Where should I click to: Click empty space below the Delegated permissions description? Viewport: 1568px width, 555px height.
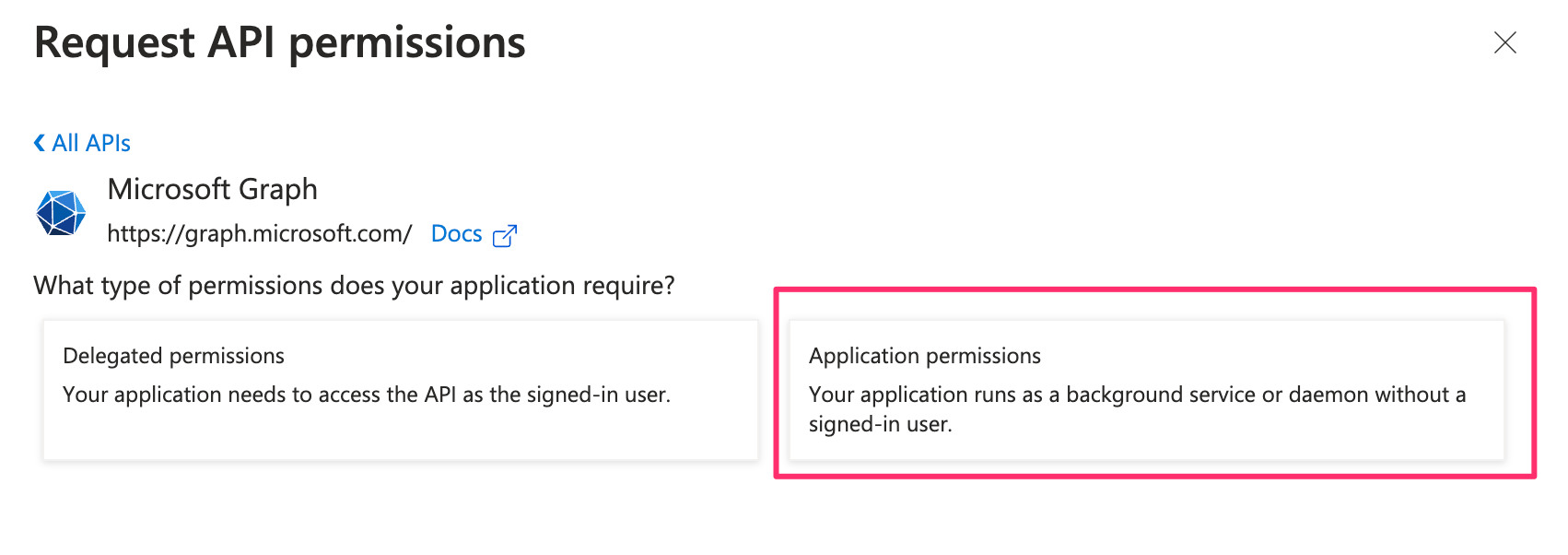click(401, 434)
